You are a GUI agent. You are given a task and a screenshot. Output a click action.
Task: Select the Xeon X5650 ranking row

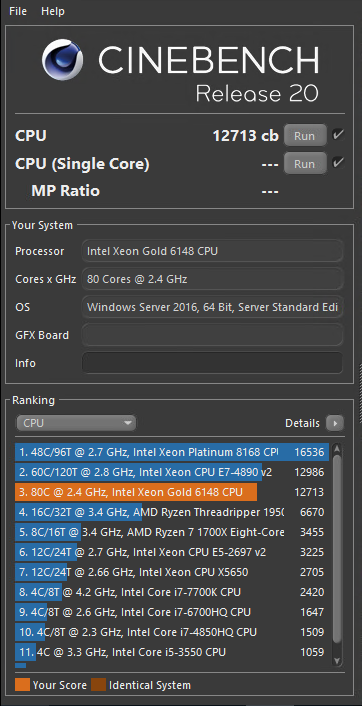[172, 572]
